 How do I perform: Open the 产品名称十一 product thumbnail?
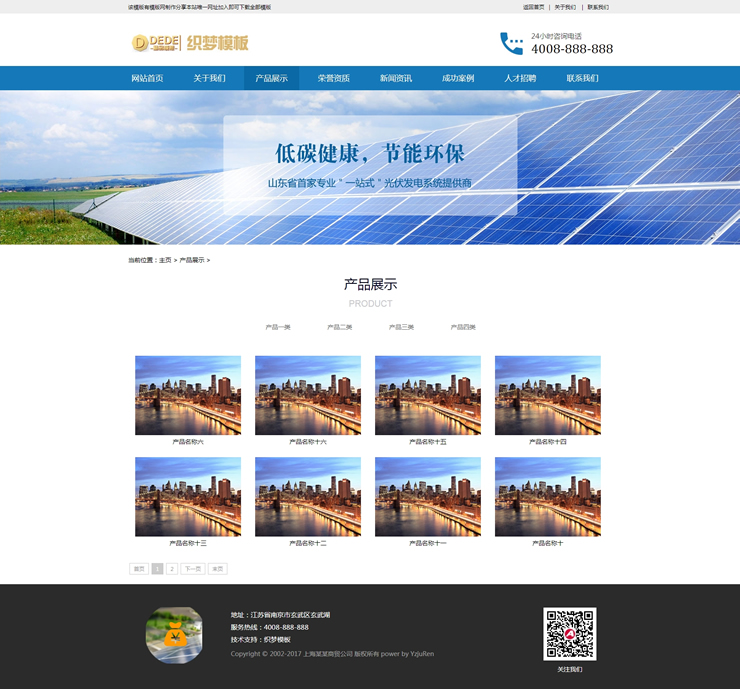(428, 497)
